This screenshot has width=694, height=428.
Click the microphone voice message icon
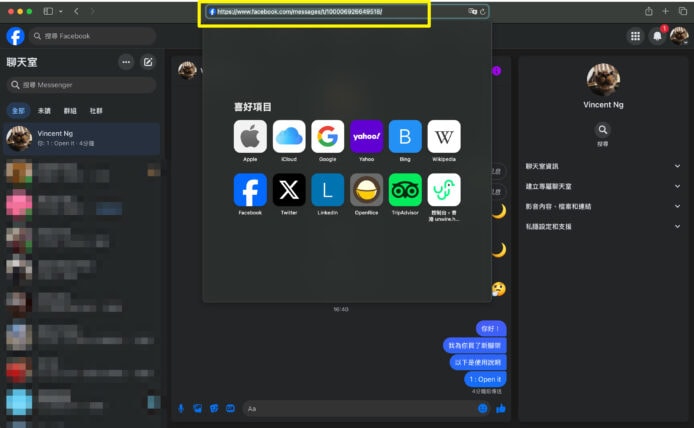(x=181, y=408)
